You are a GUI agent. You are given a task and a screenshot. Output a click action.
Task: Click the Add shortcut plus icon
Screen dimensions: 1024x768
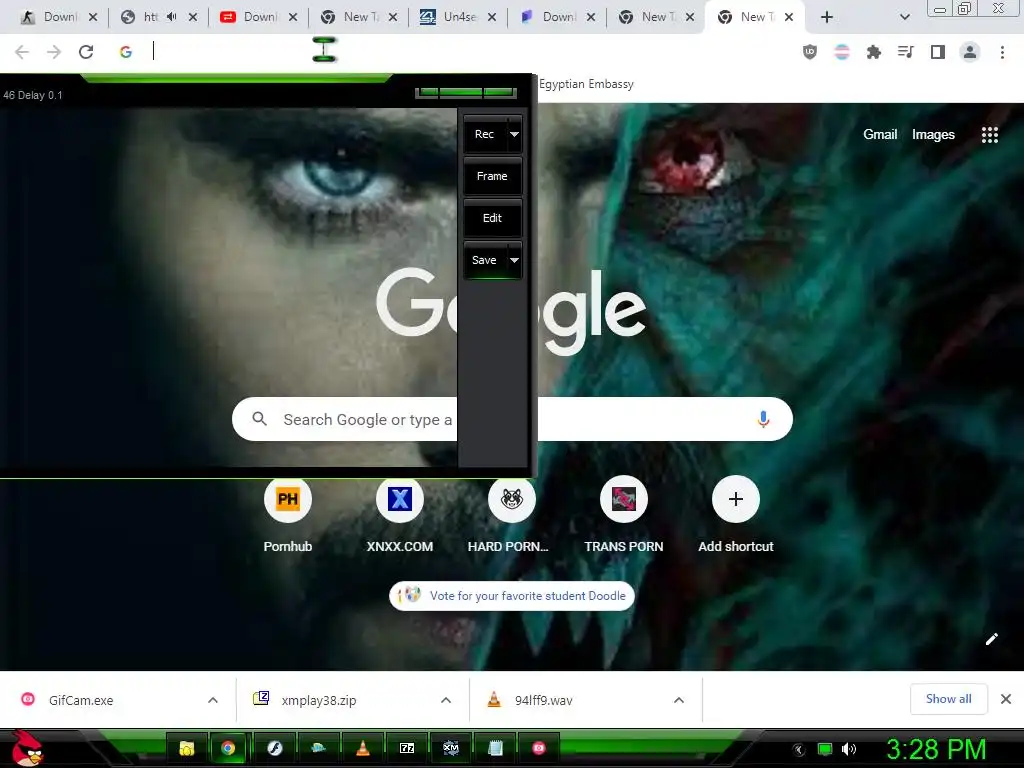pos(736,500)
